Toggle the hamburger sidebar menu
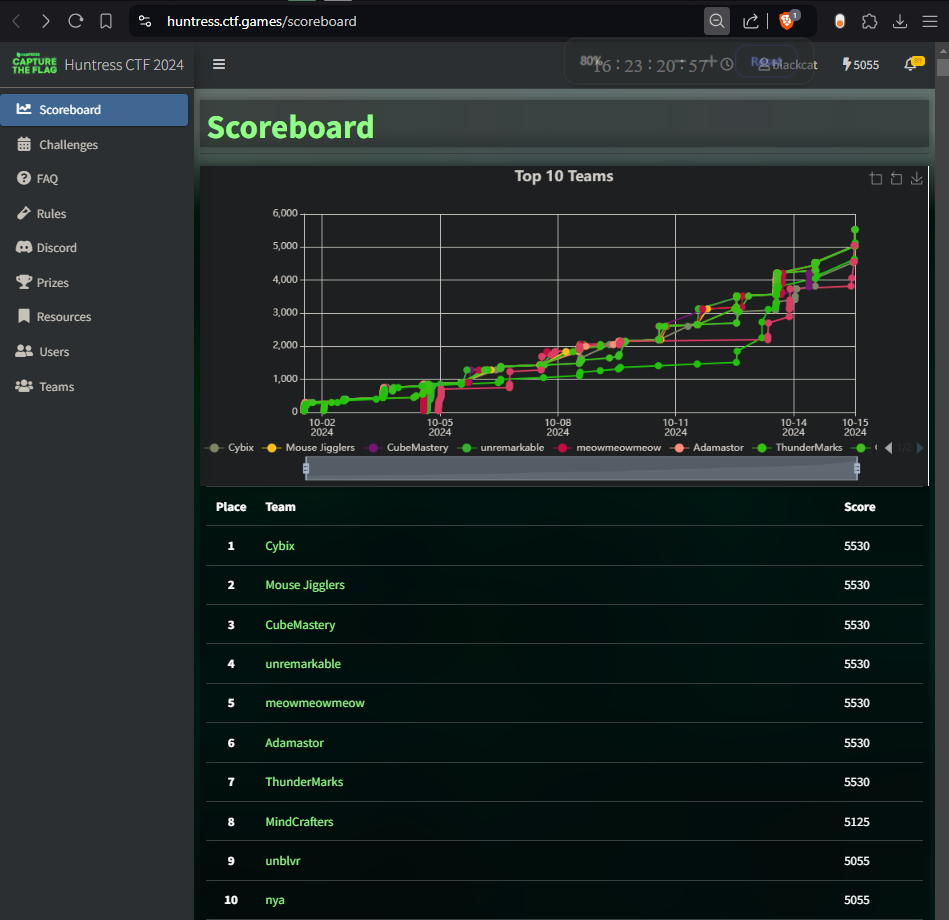Image resolution: width=949 pixels, height=920 pixels. tap(219, 64)
